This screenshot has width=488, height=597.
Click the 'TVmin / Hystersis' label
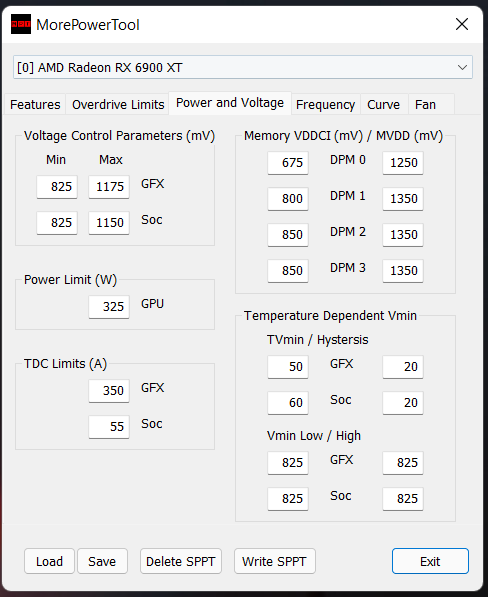(317, 340)
